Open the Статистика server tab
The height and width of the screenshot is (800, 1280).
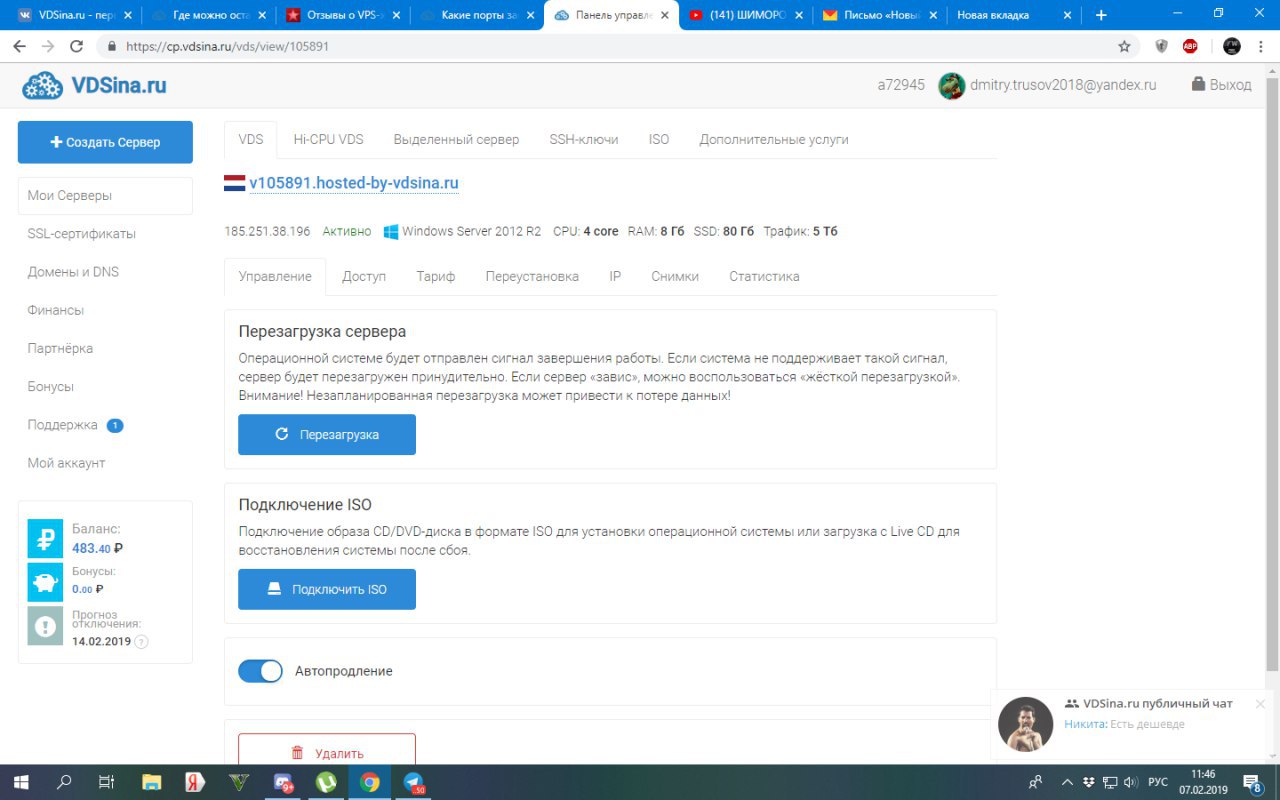click(x=764, y=276)
